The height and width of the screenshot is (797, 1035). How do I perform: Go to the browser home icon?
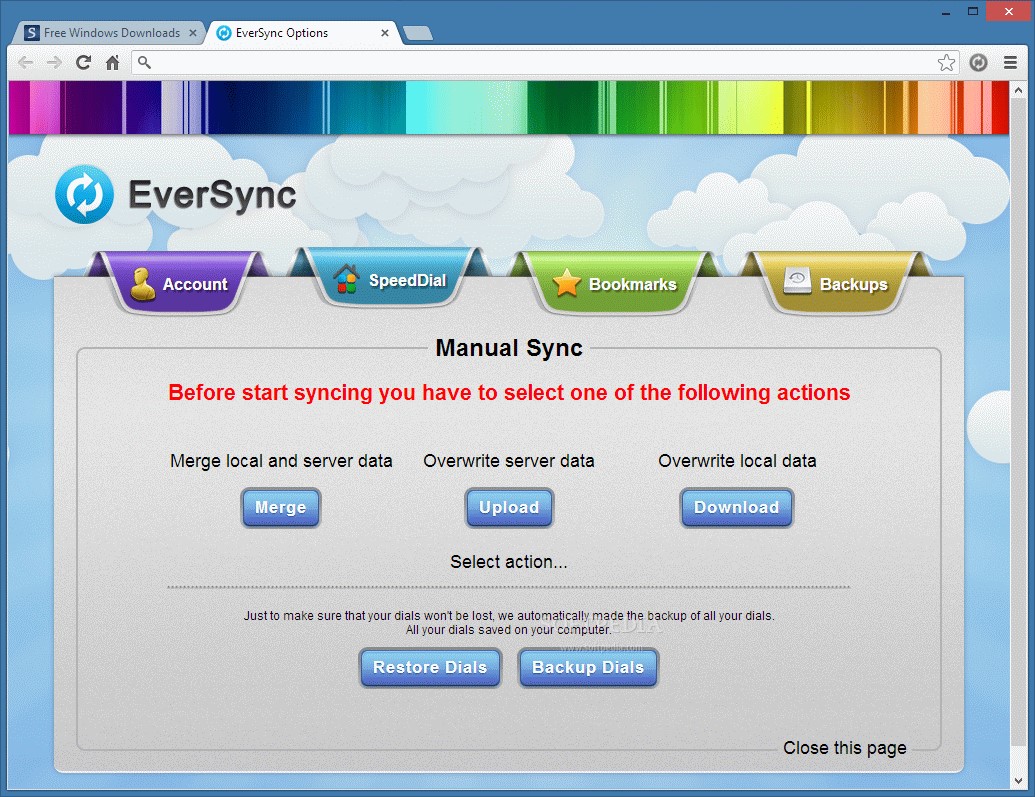112,63
